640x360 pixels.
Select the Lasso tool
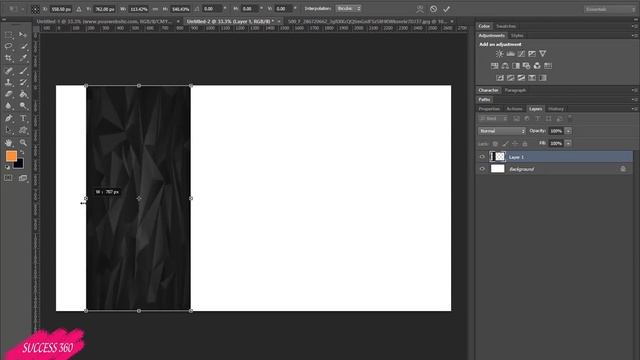[x=9, y=47]
